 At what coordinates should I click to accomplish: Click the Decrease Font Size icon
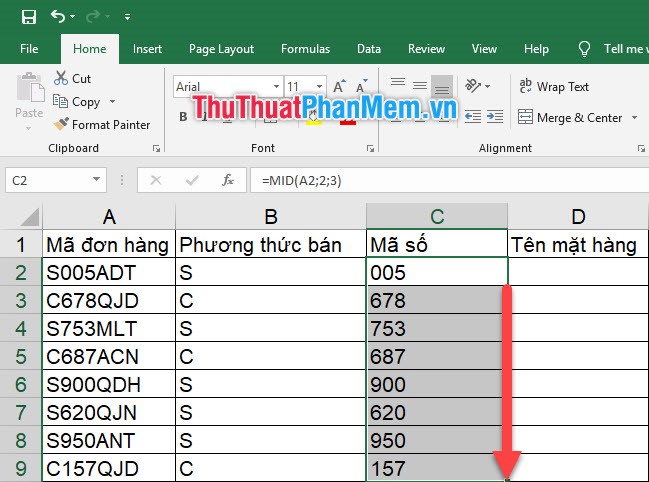361,86
